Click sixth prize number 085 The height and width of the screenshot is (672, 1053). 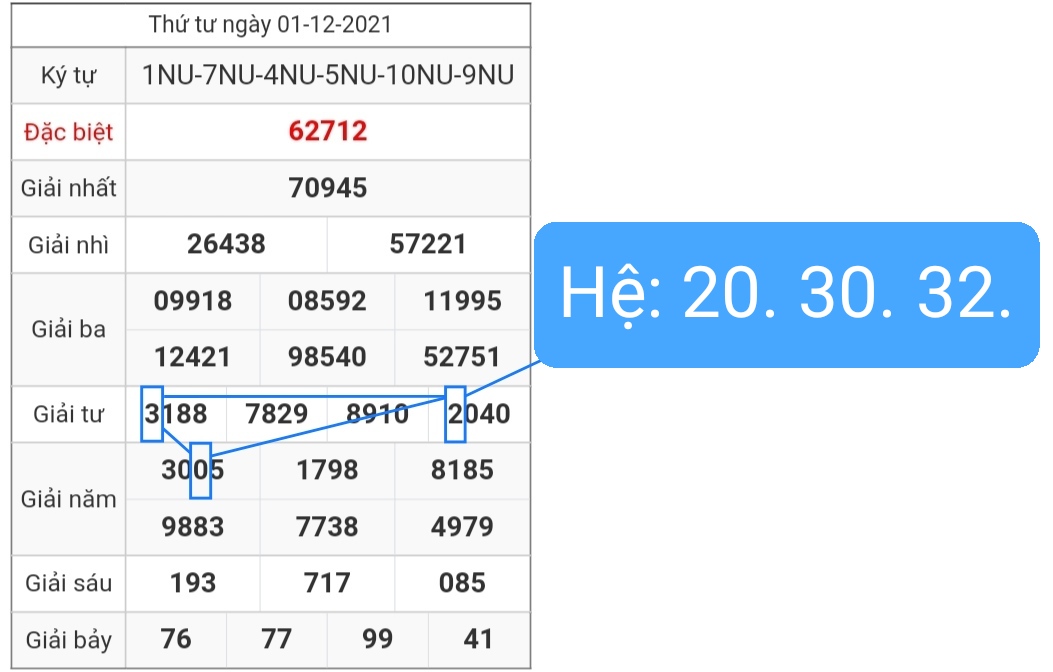462,583
